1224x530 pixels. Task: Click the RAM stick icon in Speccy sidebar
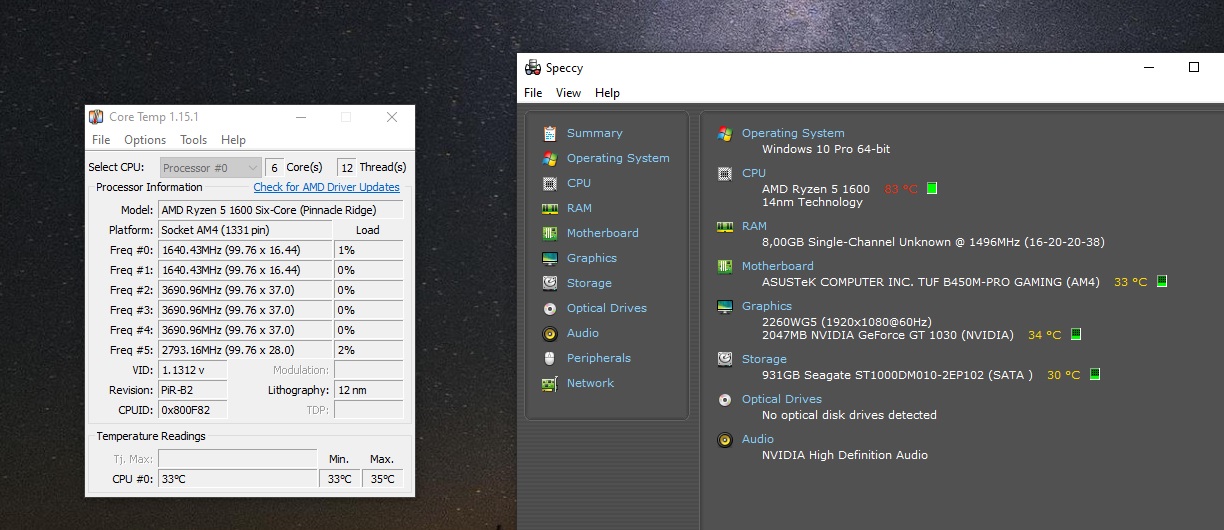(549, 208)
